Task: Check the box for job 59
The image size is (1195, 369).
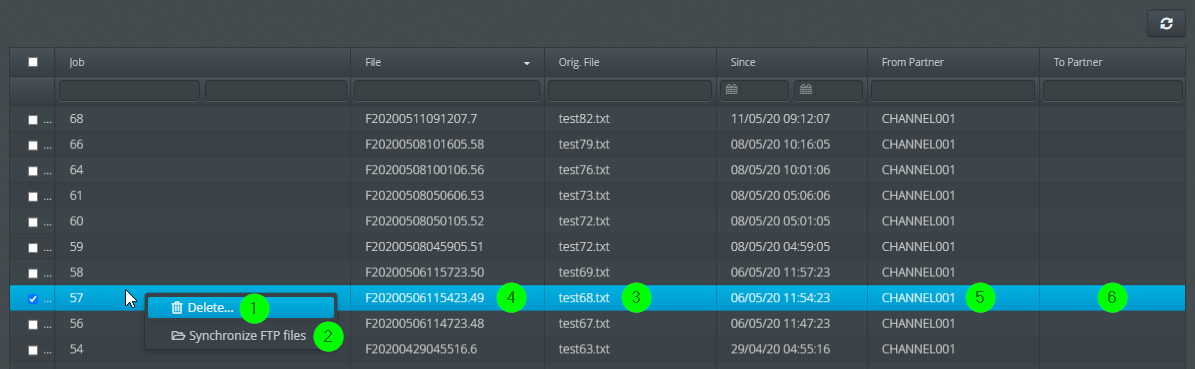Action: 33,247
